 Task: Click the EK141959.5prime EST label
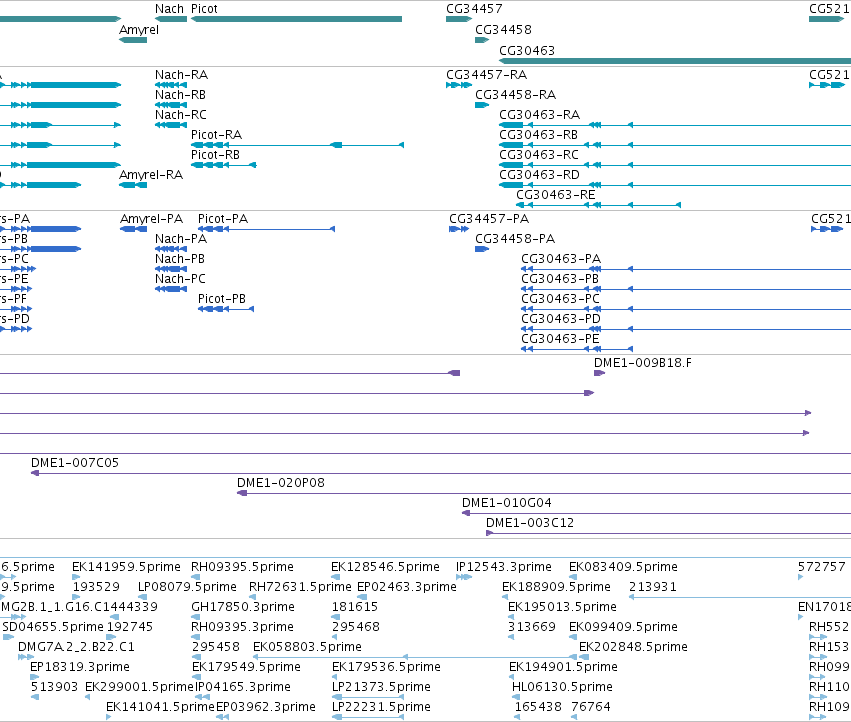pos(126,567)
